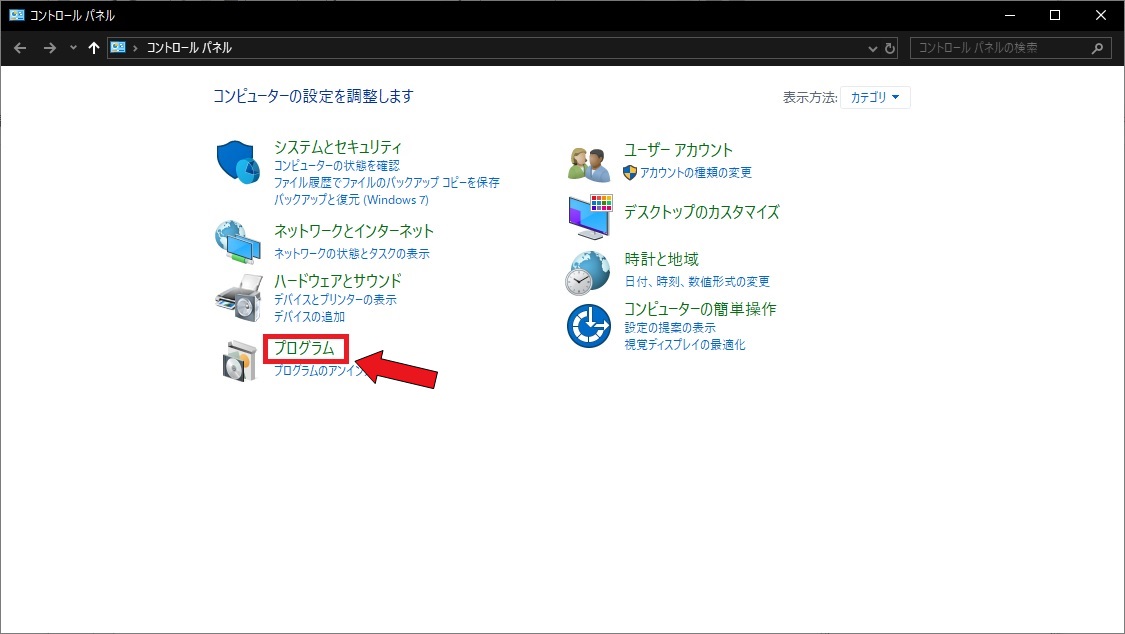Click the back navigation button

coord(20,47)
